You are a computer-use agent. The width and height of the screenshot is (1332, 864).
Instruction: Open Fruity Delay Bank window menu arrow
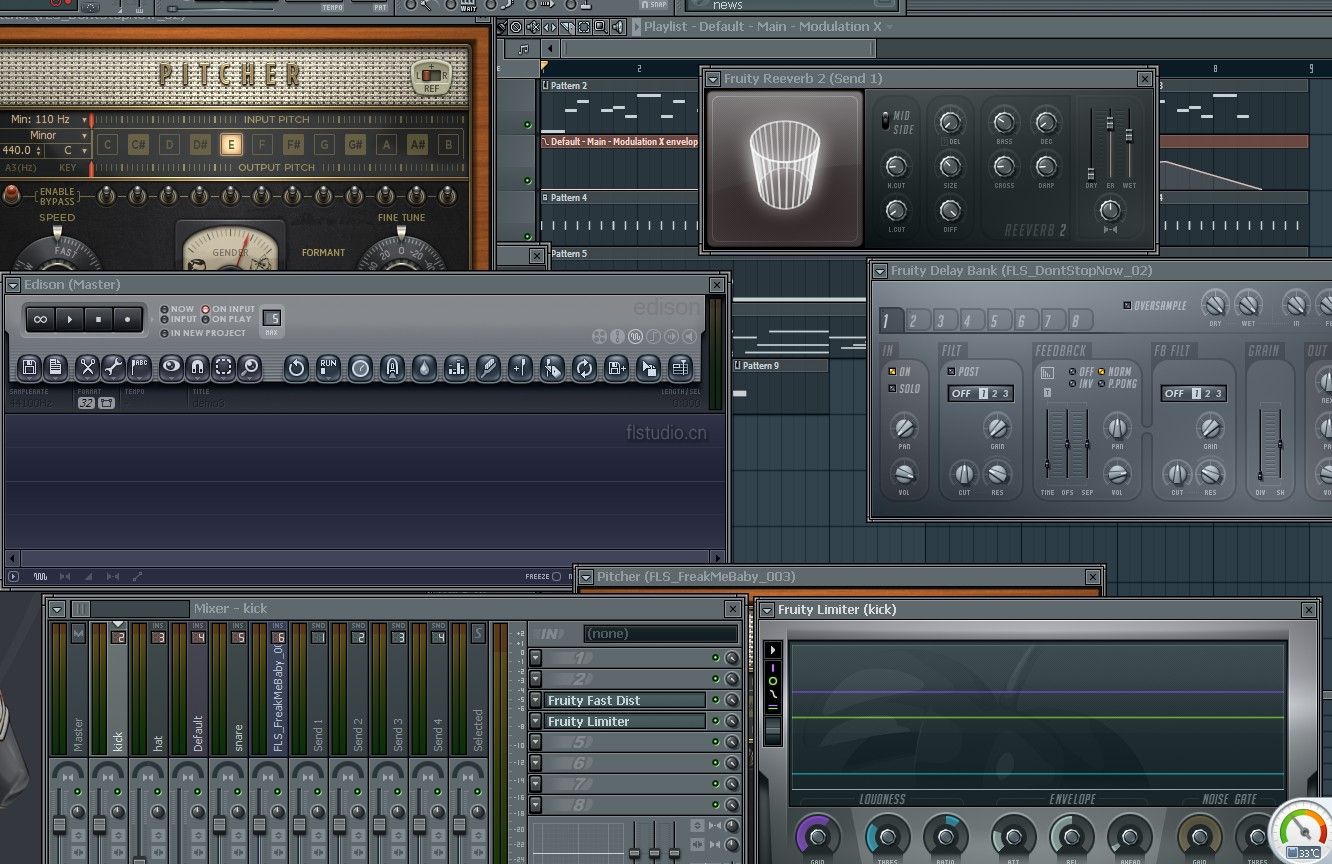[x=879, y=271]
